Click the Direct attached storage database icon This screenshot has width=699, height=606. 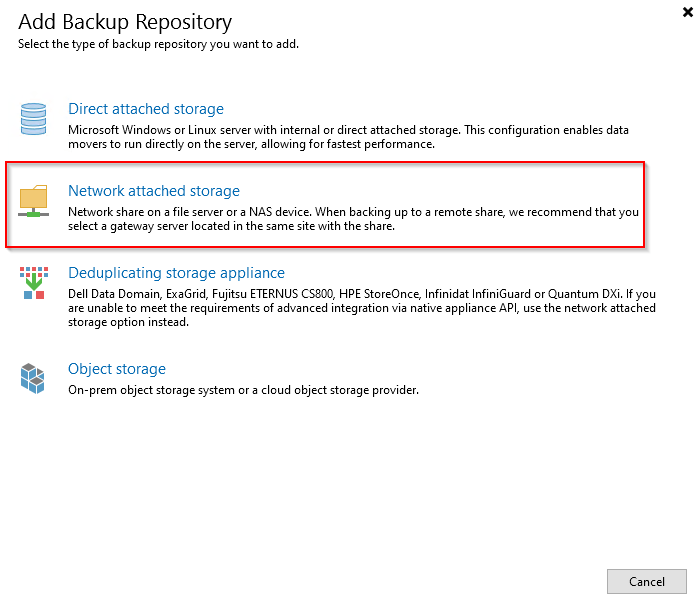tap(34, 118)
